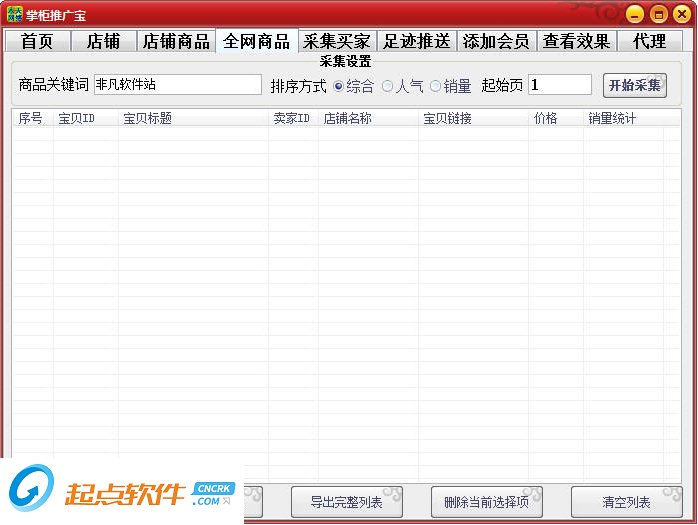The image size is (698, 525).
Task: Clear the list with the 清空列表 button
Action: pos(626,502)
